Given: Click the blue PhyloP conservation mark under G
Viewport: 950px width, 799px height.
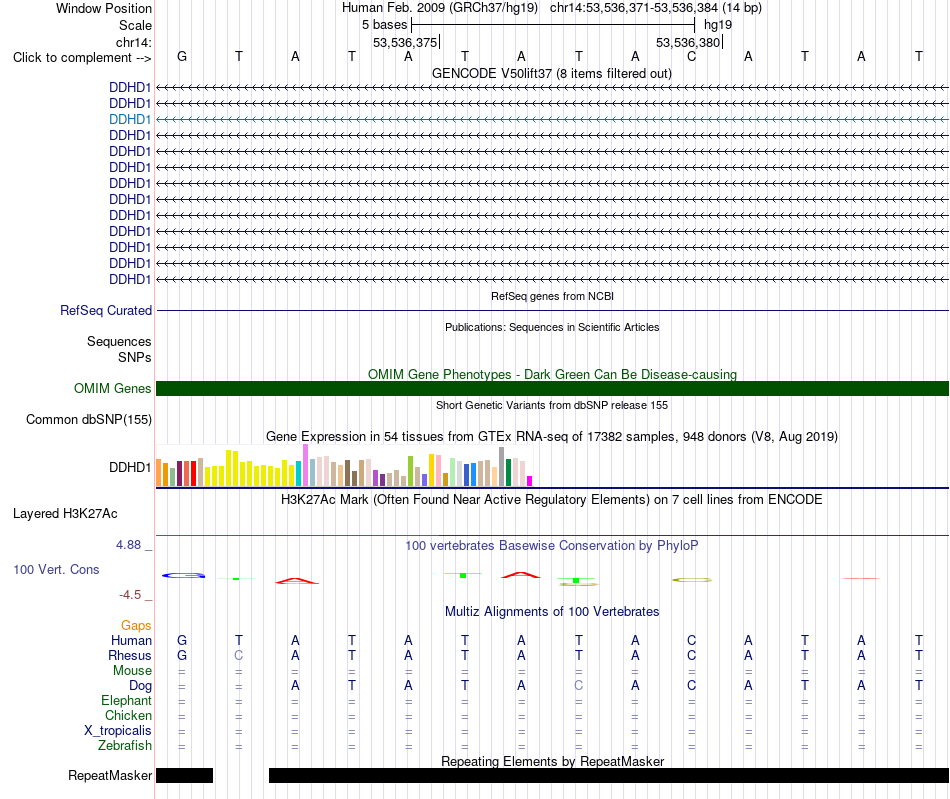Looking at the screenshot, I should [x=183, y=575].
